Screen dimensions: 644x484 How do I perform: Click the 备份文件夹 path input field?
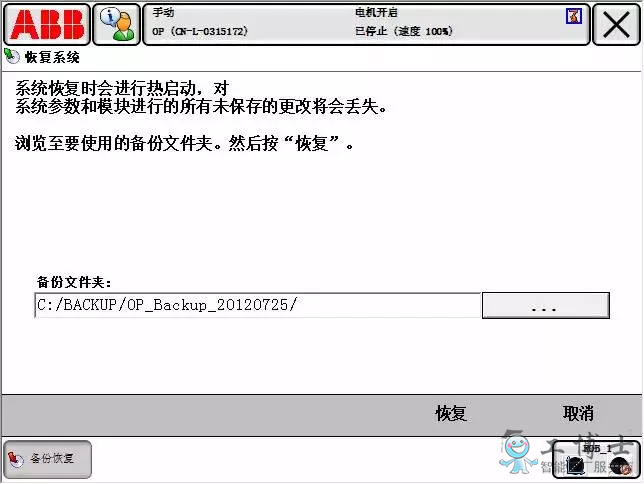point(258,305)
